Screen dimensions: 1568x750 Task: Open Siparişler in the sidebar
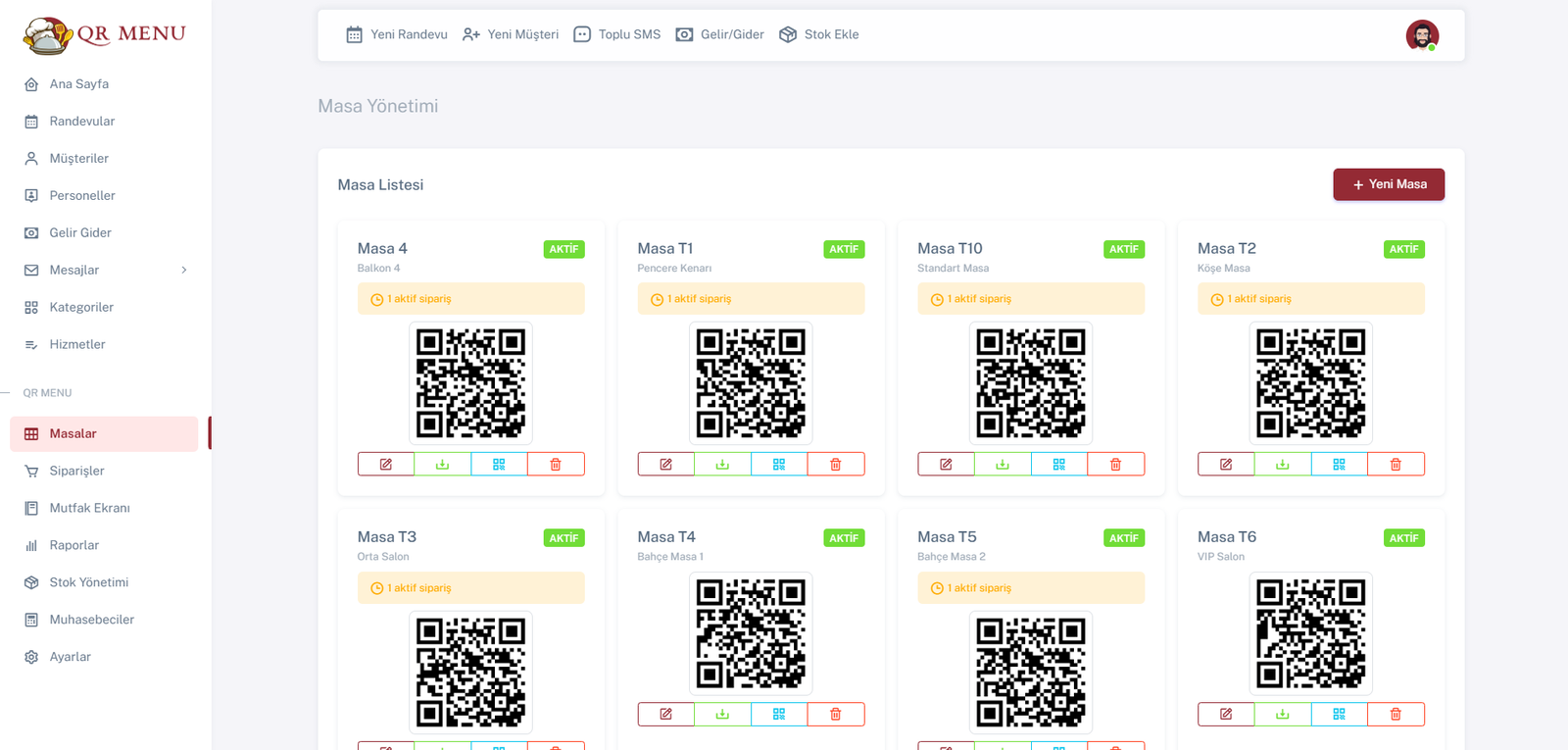(x=76, y=471)
